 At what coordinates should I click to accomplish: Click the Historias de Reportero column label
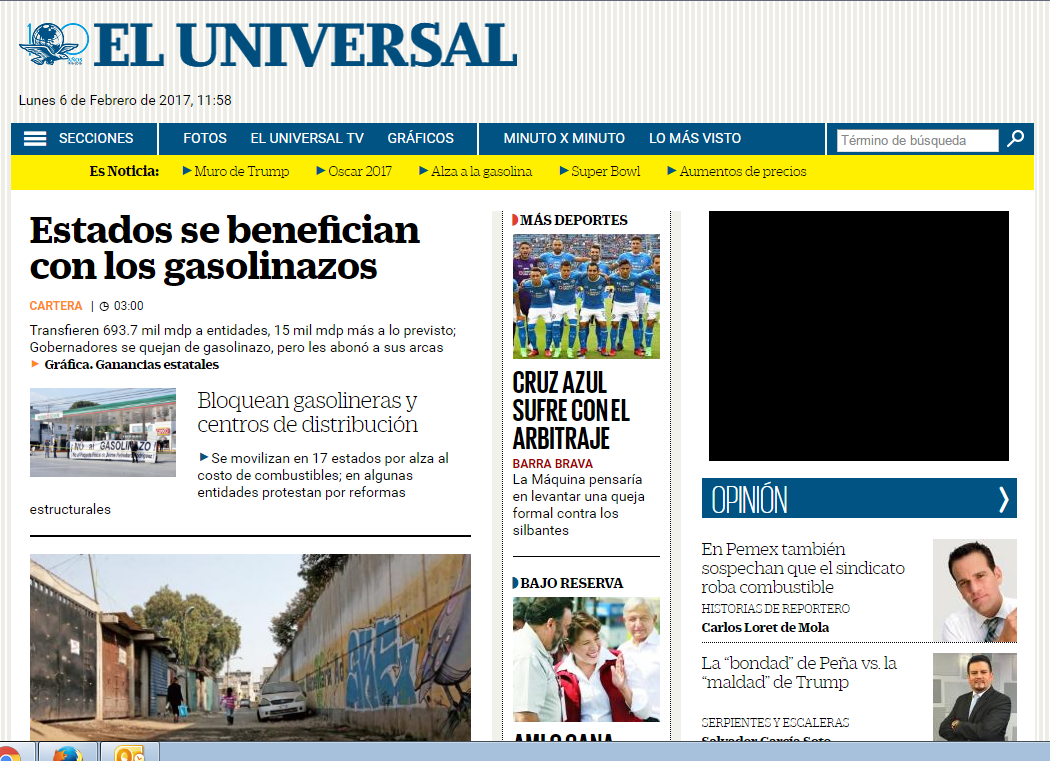pyautogui.click(x=775, y=608)
